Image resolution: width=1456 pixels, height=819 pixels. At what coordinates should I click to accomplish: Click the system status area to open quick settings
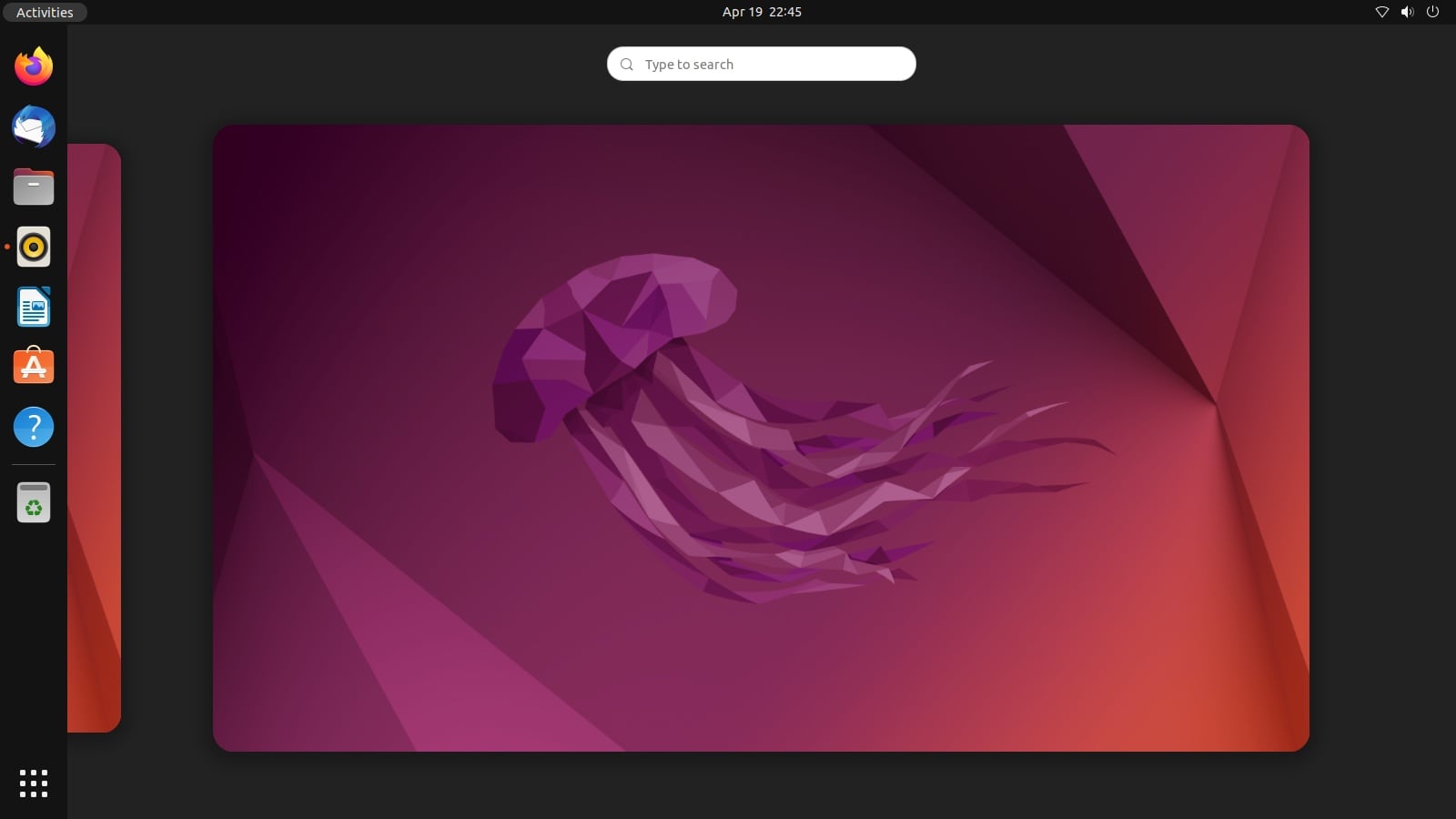pyautogui.click(x=1406, y=12)
